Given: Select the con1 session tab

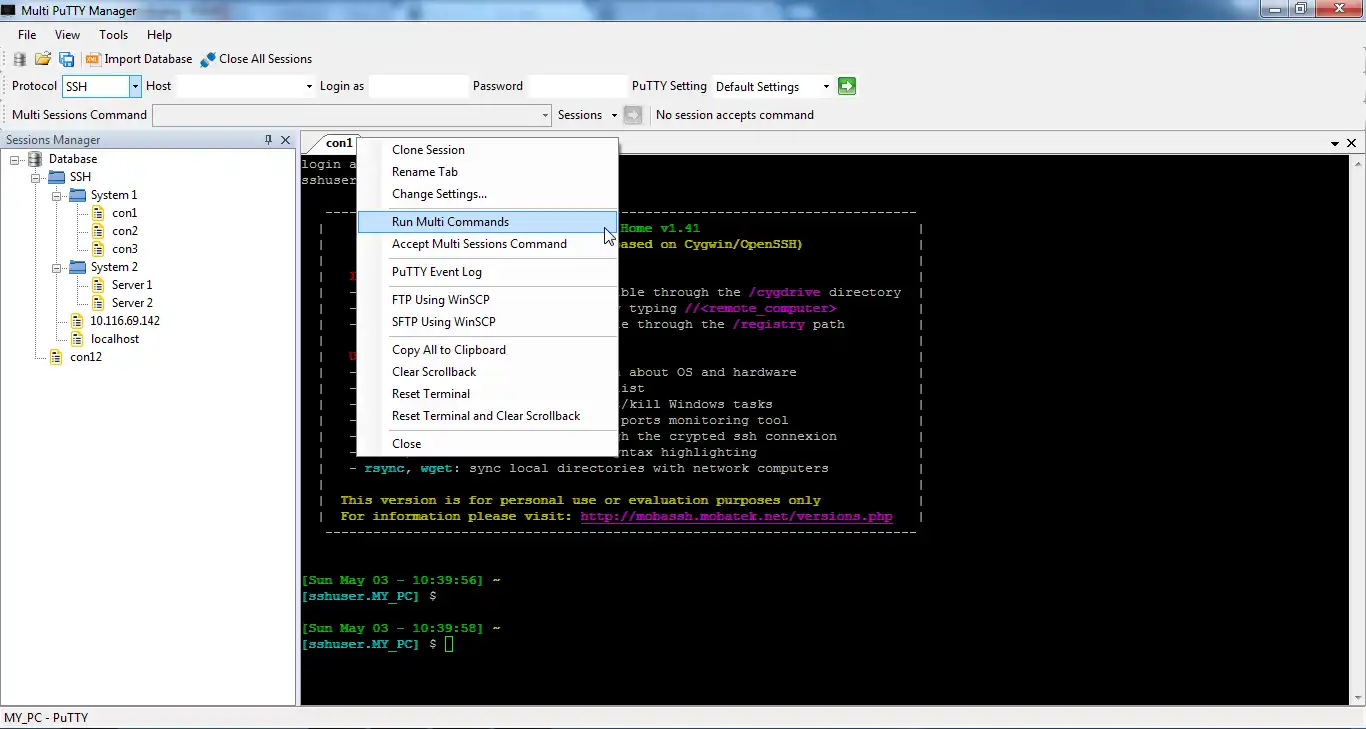Looking at the screenshot, I should coord(339,143).
